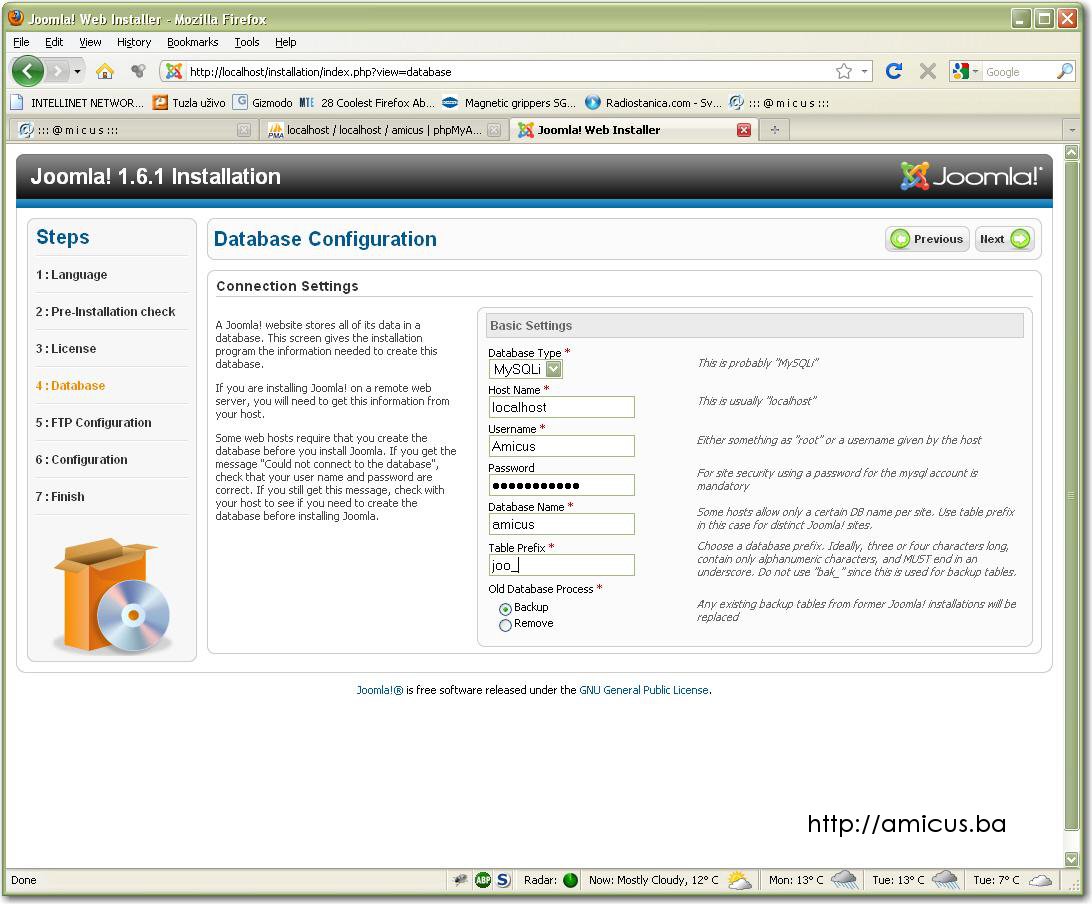The image size is (1092, 904).
Task: Open the GNU General Public License link
Action: click(x=644, y=689)
